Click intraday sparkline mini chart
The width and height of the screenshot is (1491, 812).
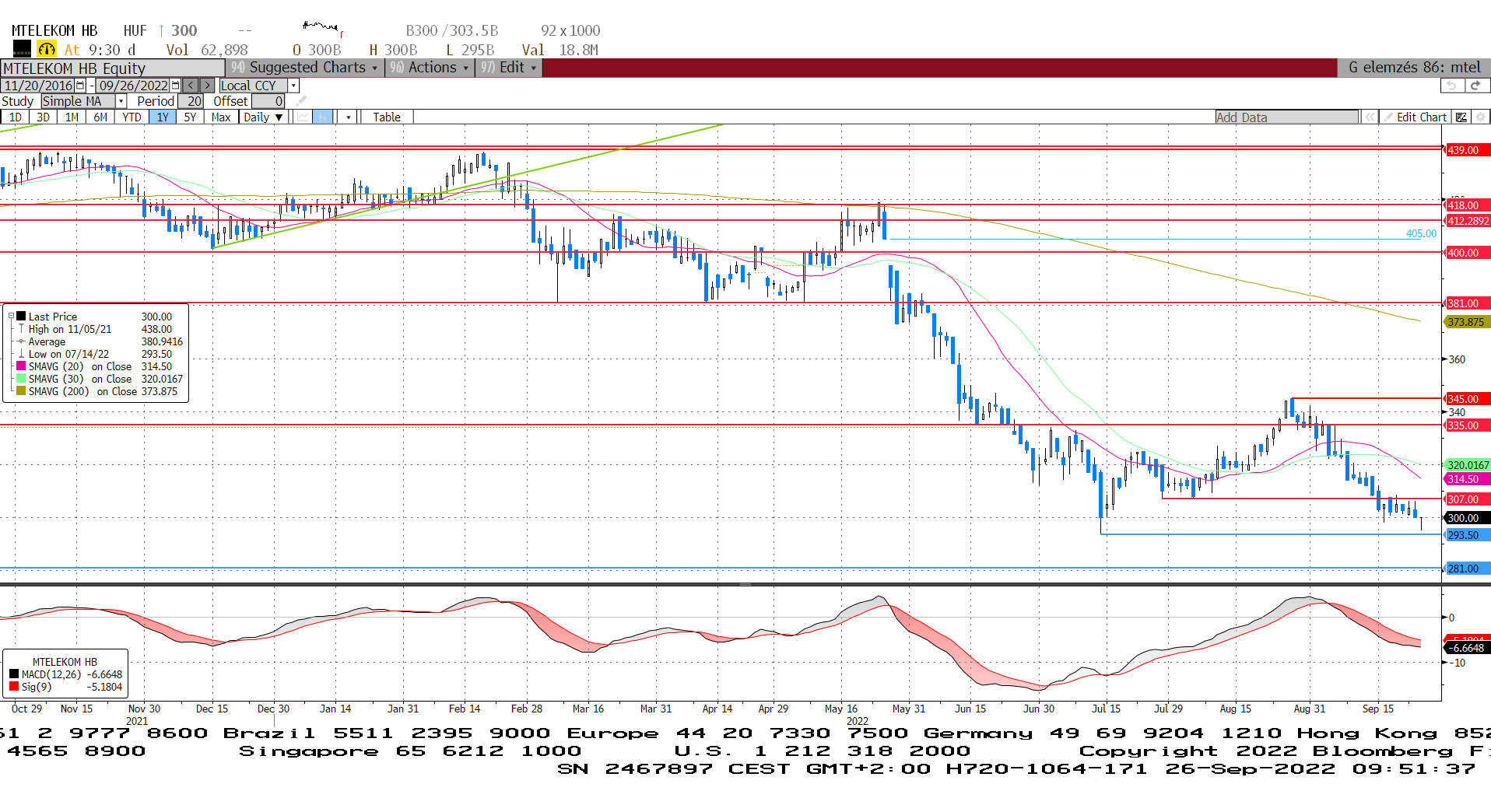click(323, 29)
